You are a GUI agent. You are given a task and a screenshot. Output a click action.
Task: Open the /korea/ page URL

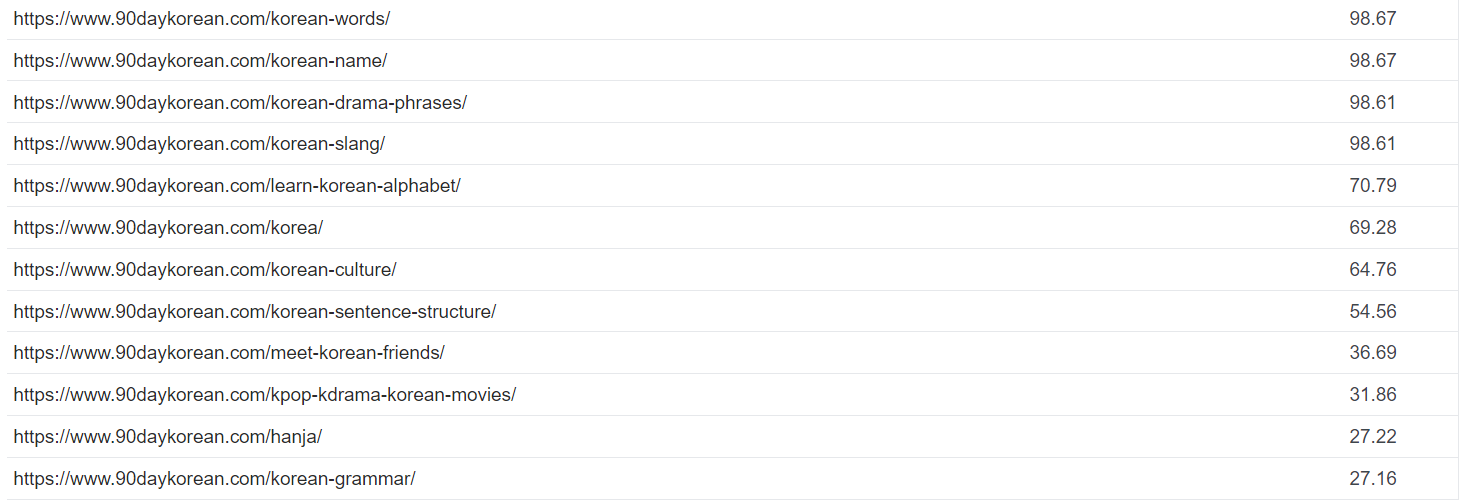coord(168,228)
